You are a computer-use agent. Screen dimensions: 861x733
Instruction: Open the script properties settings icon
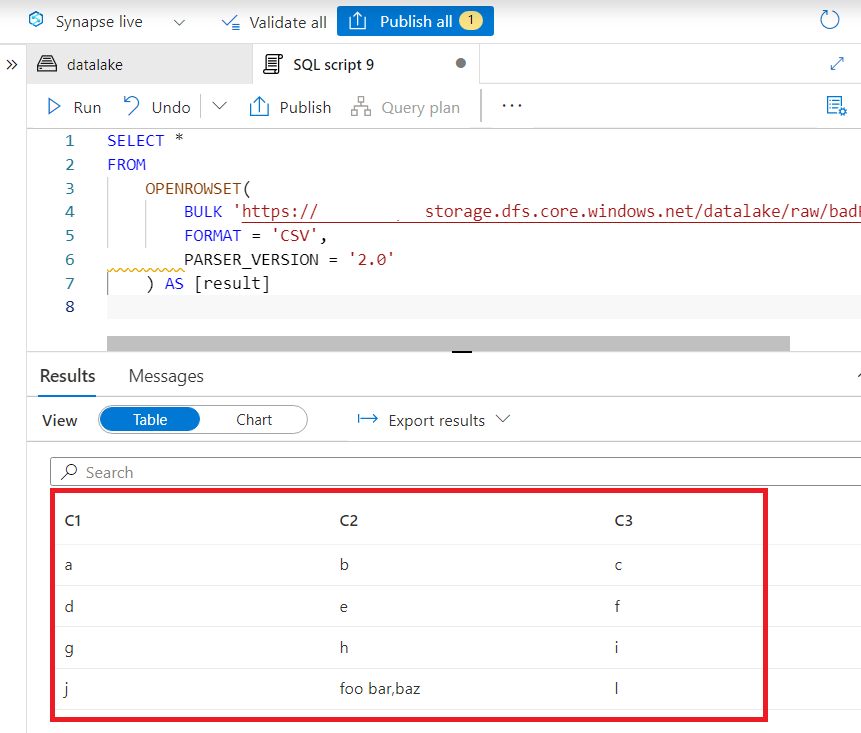(836, 105)
